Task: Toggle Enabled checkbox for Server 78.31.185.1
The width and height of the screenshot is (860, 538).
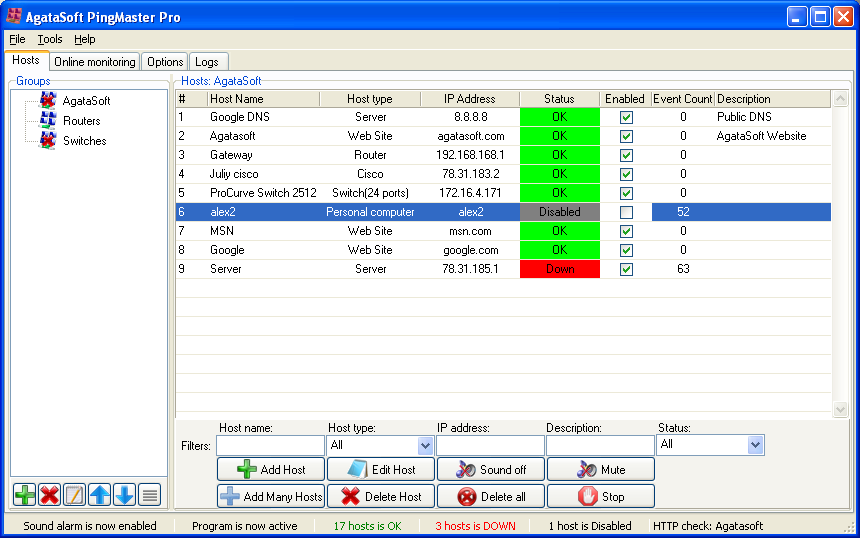Action: [626, 269]
